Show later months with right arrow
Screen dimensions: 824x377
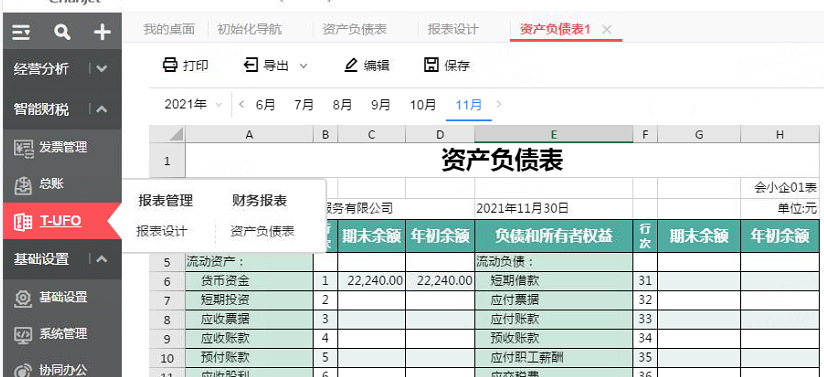[x=499, y=104]
